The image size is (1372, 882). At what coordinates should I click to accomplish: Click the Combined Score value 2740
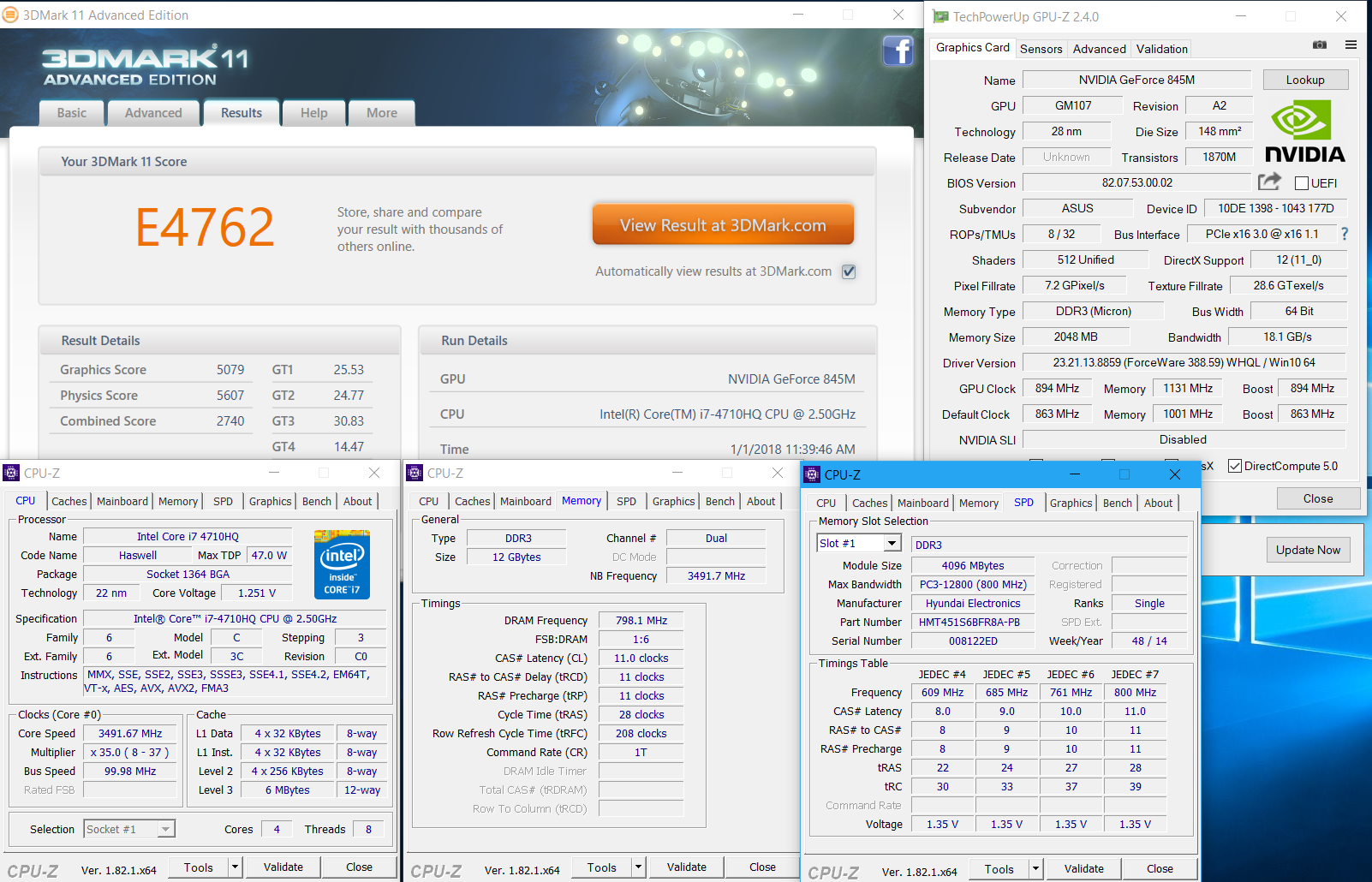230,421
